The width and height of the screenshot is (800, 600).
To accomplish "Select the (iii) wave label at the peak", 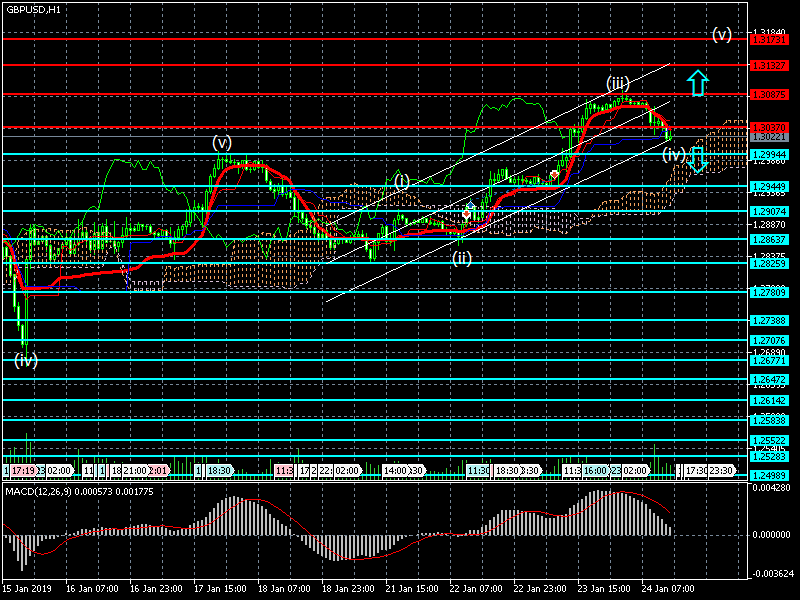I will (x=617, y=83).
